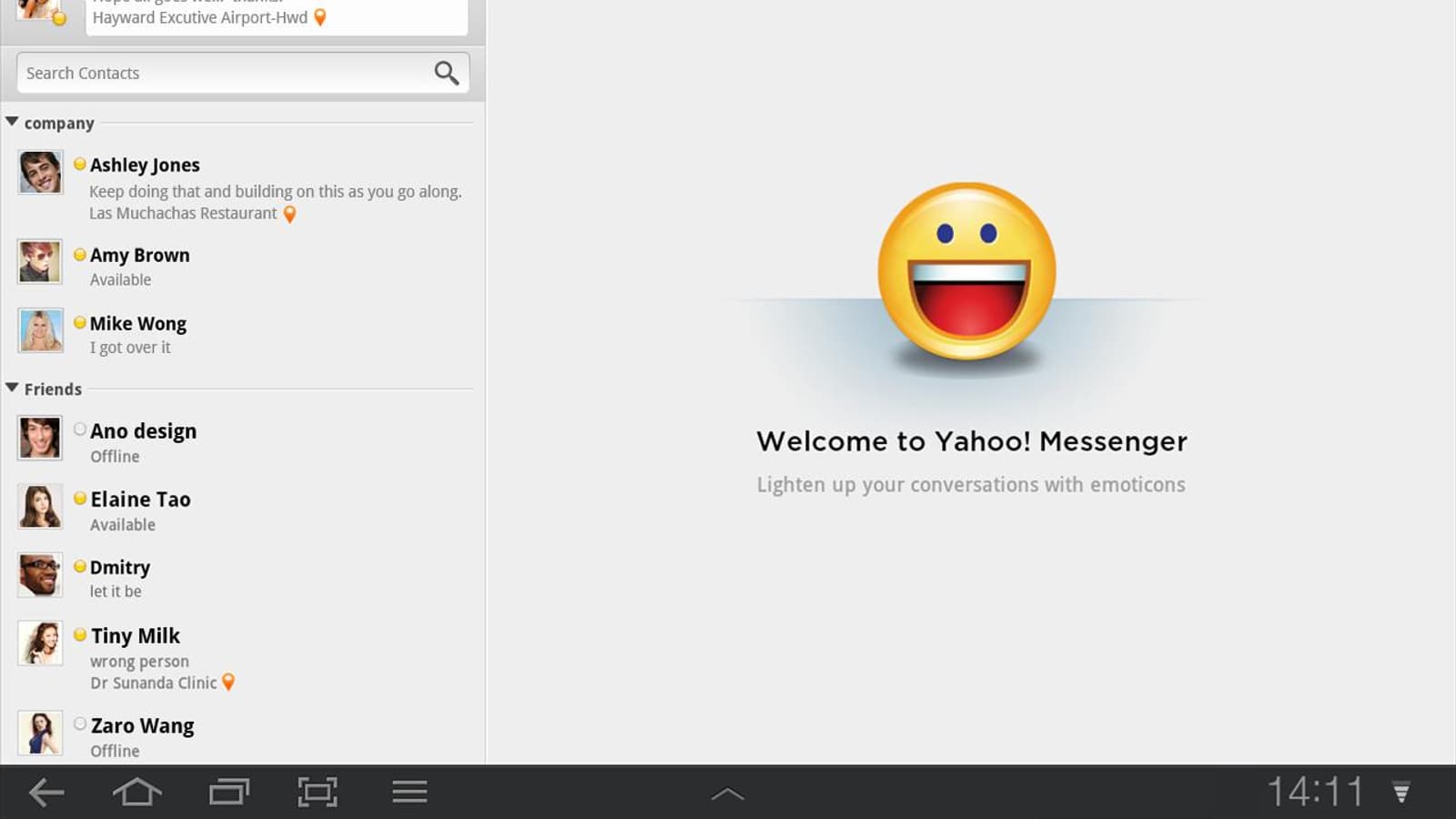Tap the "Welcome to Yahoo! Messenger" heading

pos(972,441)
